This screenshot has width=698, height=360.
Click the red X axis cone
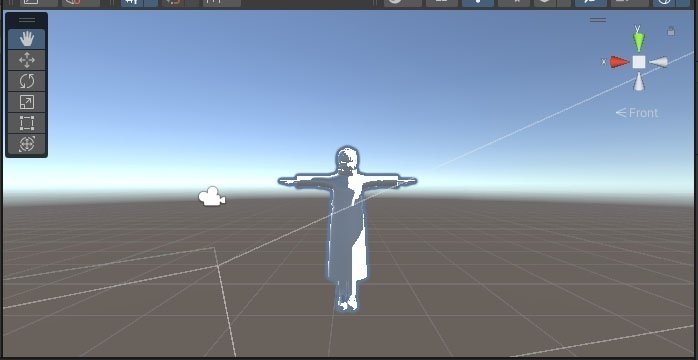619,62
